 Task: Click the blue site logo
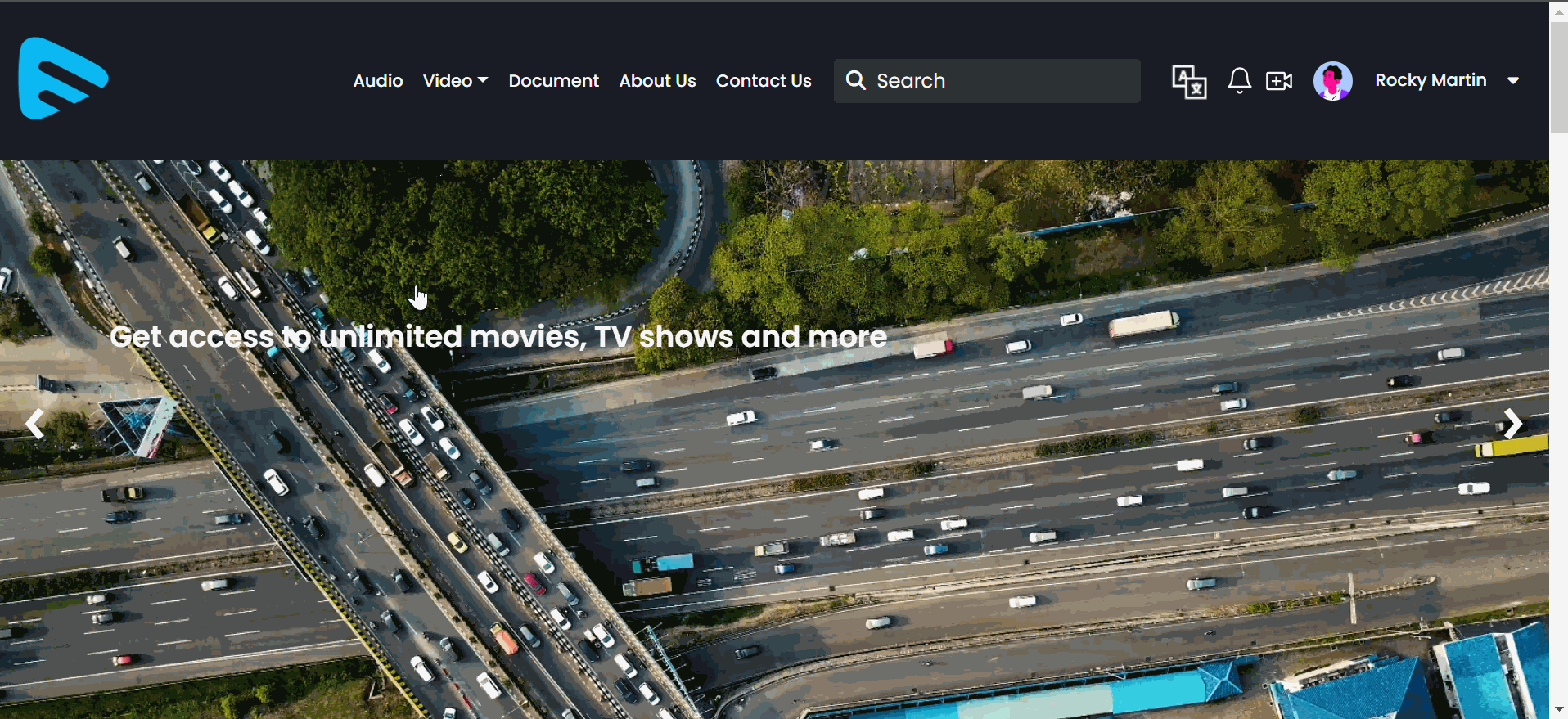63,79
